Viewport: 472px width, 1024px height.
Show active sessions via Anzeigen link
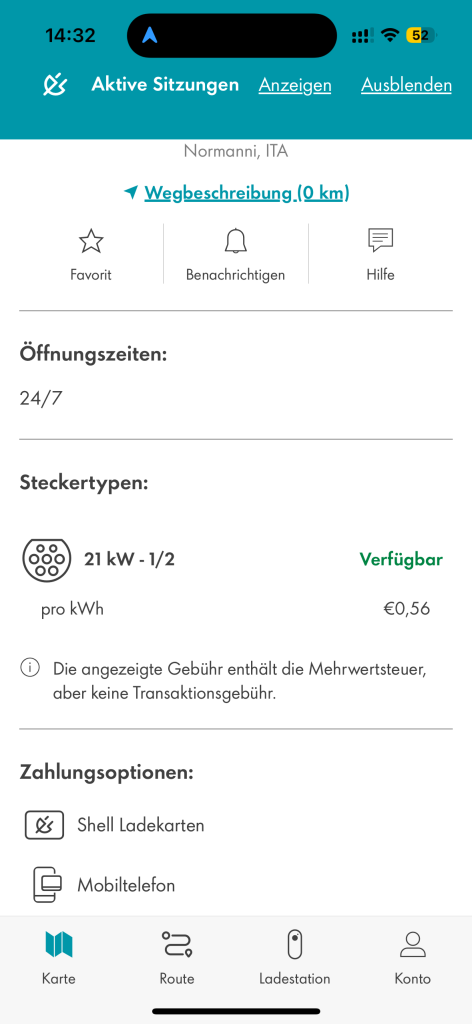295,86
